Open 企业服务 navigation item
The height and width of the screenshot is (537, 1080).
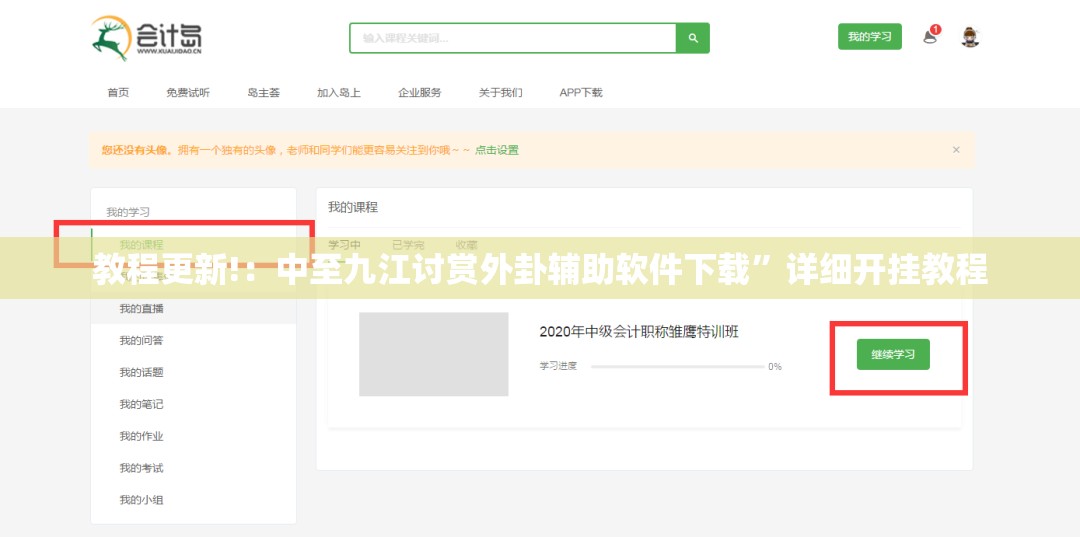coord(419,92)
